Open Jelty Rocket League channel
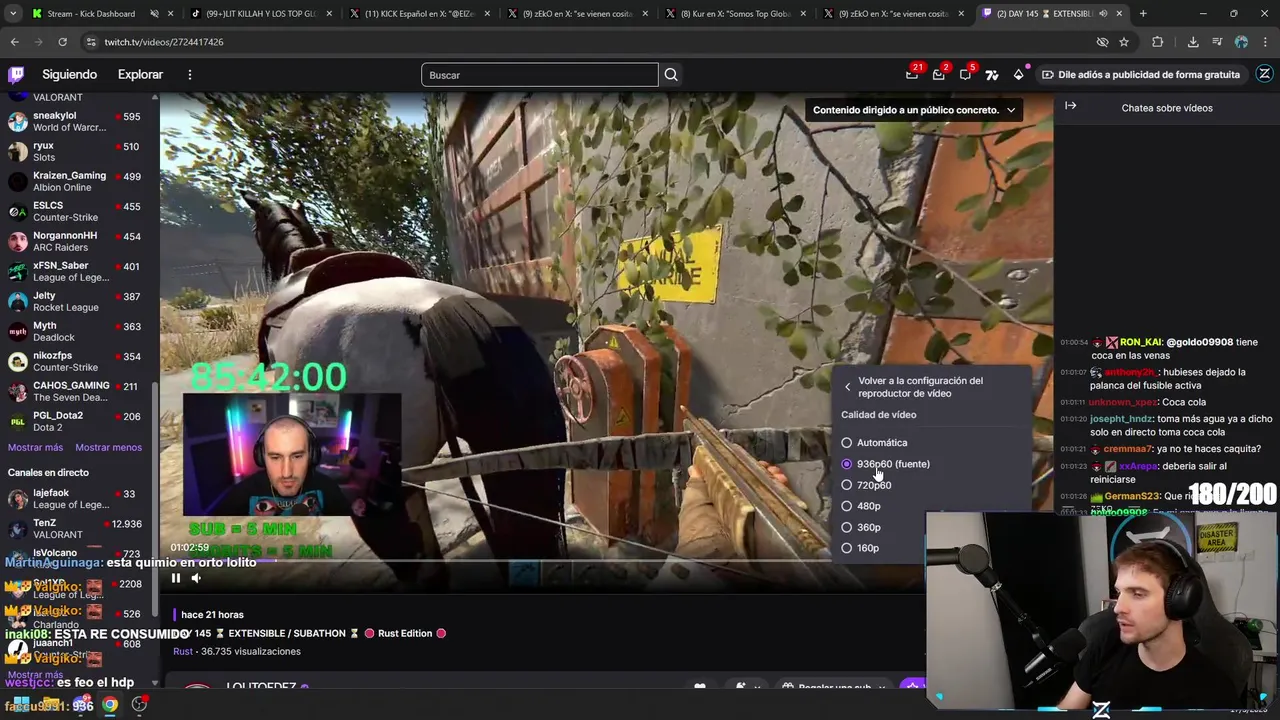This screenshot has height=720, width=1280. coord(76,302)
